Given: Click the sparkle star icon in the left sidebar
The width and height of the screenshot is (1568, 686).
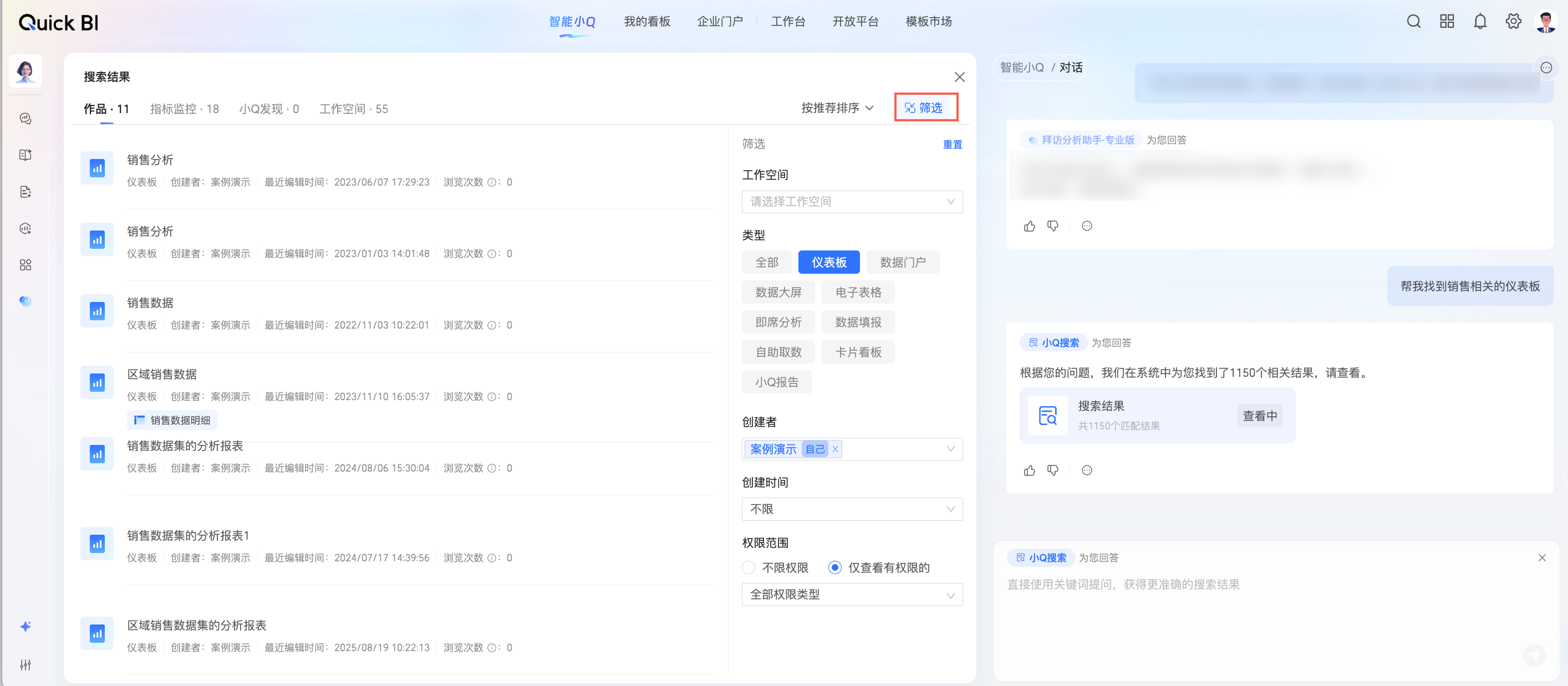Looking at the screenshot, I should 26,626.
